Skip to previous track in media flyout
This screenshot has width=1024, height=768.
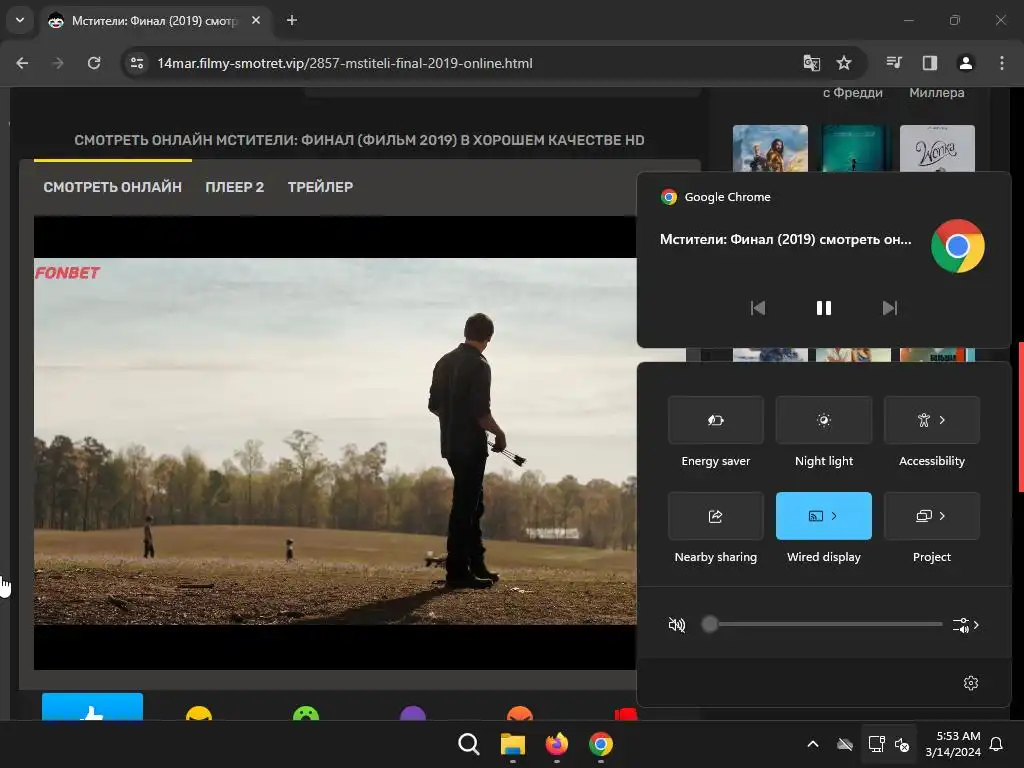pyautogui.click(x=758, y=308)
